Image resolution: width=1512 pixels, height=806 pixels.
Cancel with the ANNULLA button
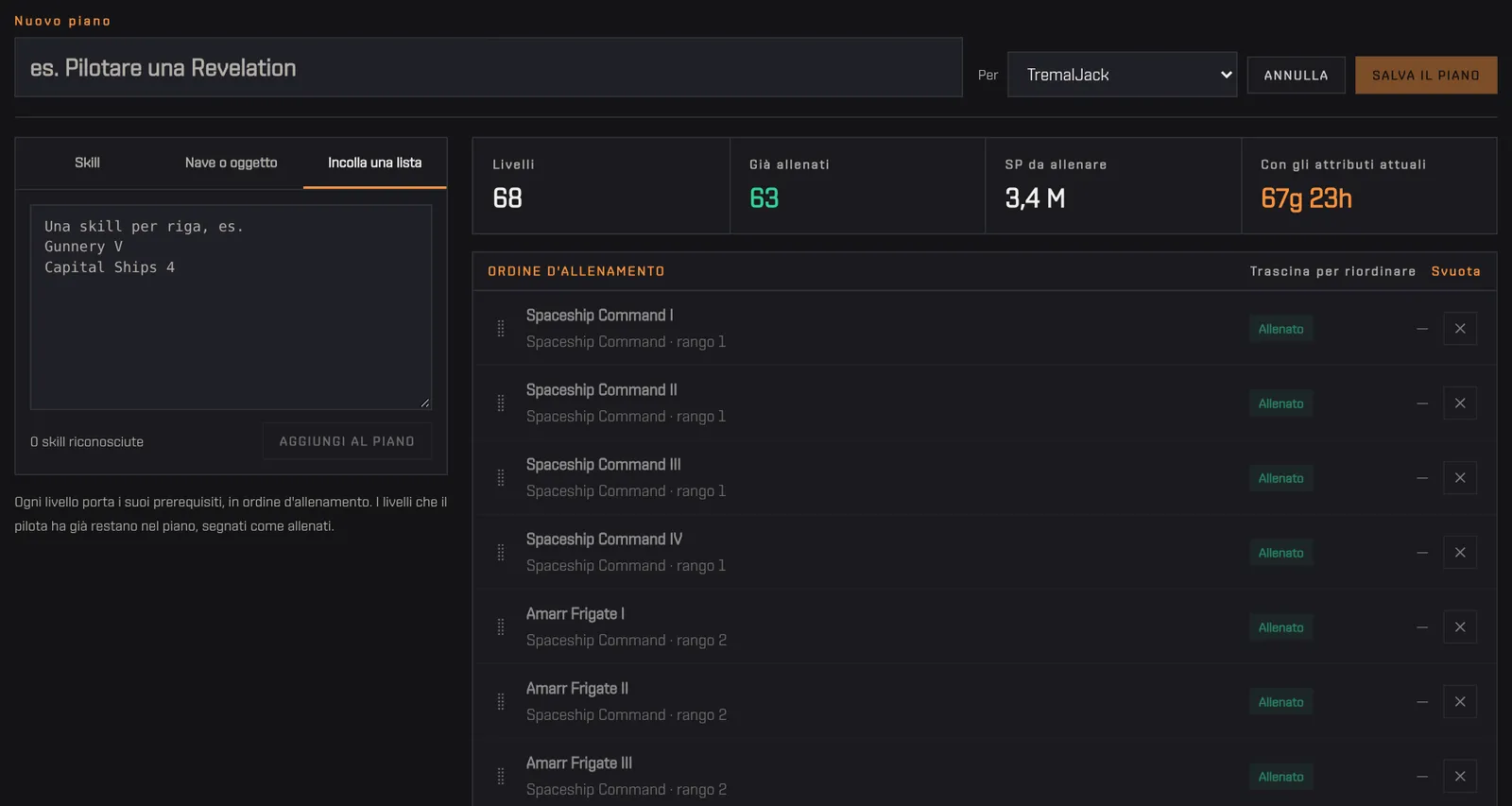[x=1297, y=76]
